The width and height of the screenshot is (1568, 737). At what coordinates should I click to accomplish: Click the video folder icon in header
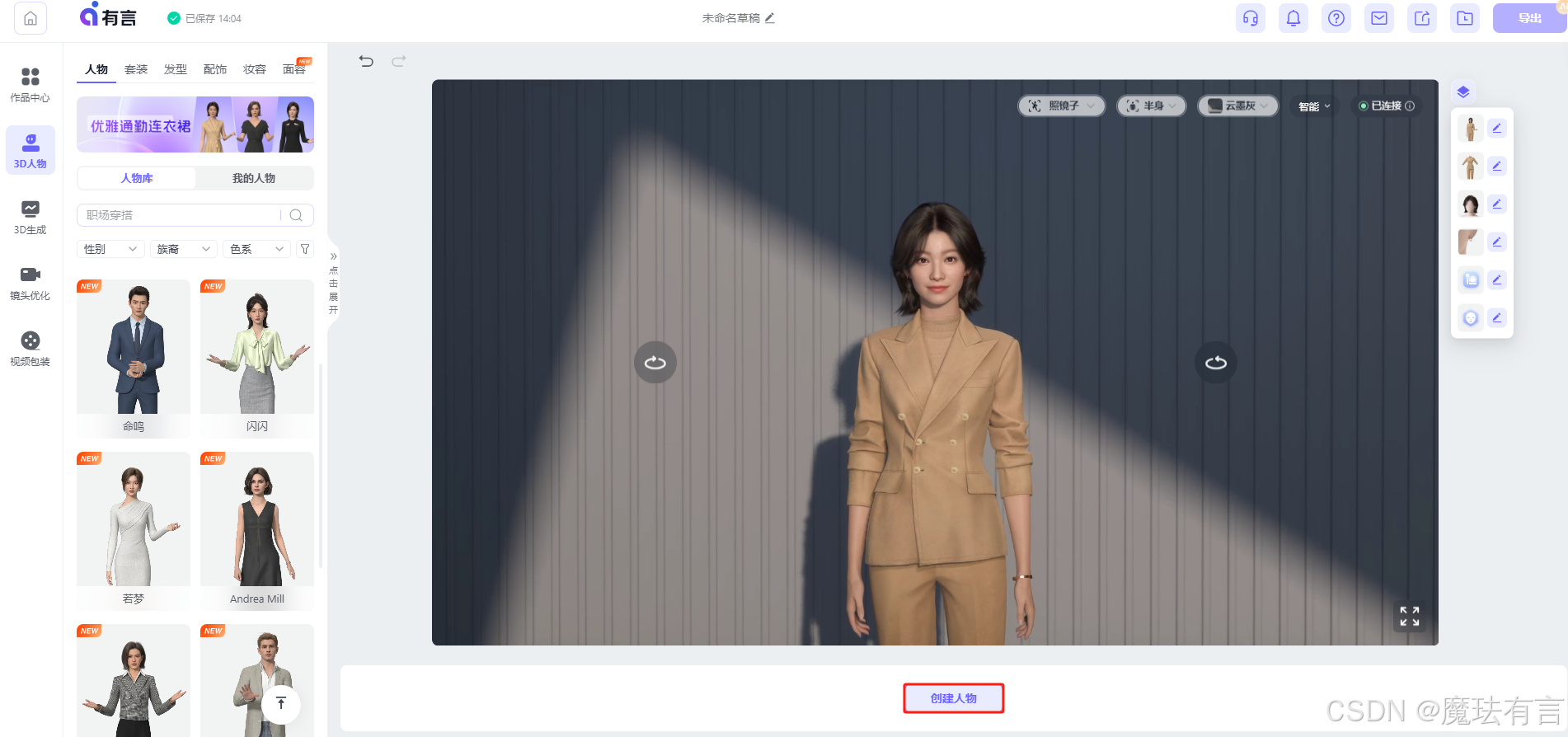pos(1465,18)
